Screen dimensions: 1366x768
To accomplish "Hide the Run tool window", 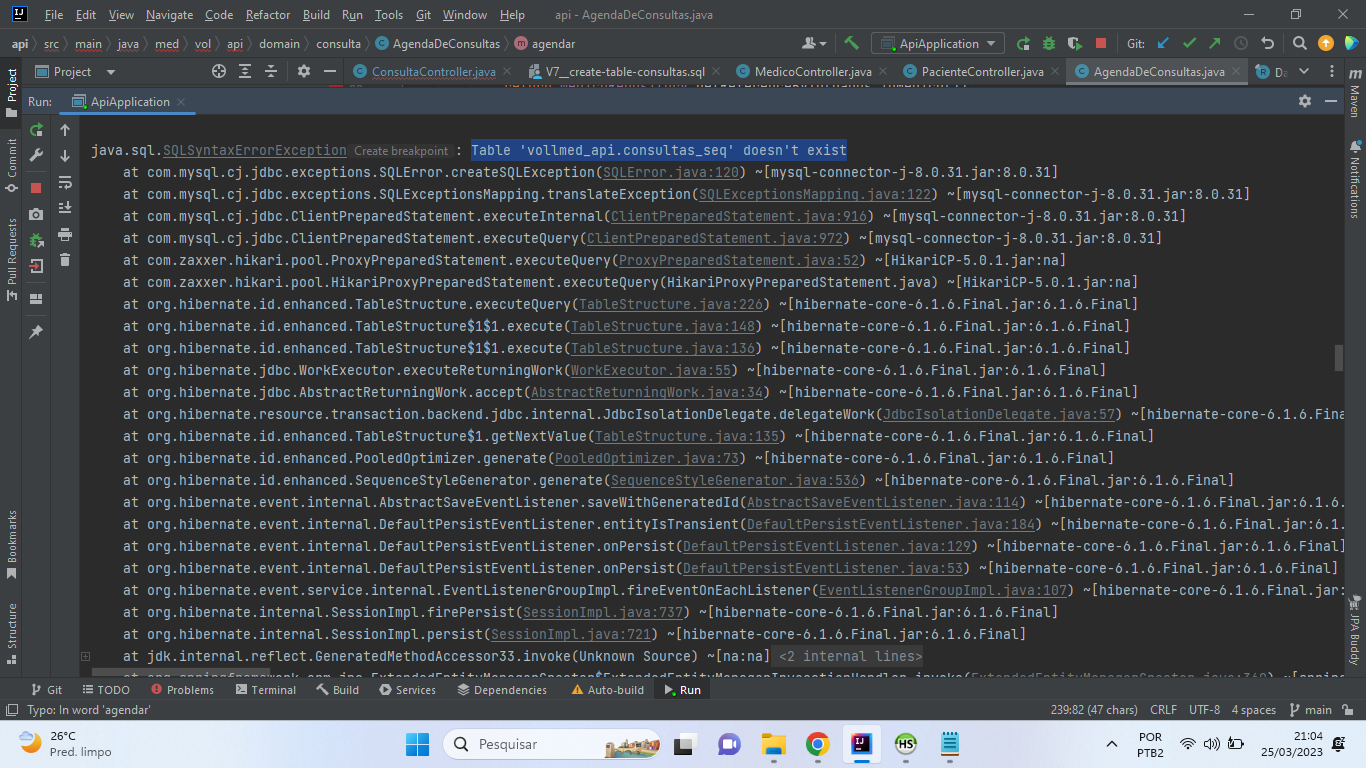I will (x=1332, y=101).
